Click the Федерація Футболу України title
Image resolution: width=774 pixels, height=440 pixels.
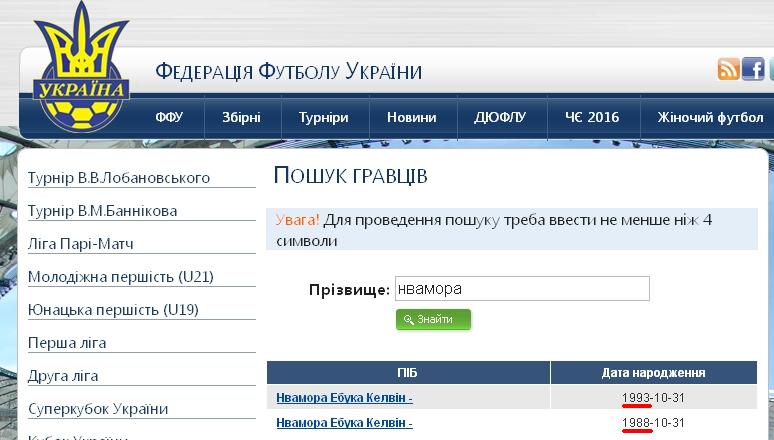(x=289, y=71)
